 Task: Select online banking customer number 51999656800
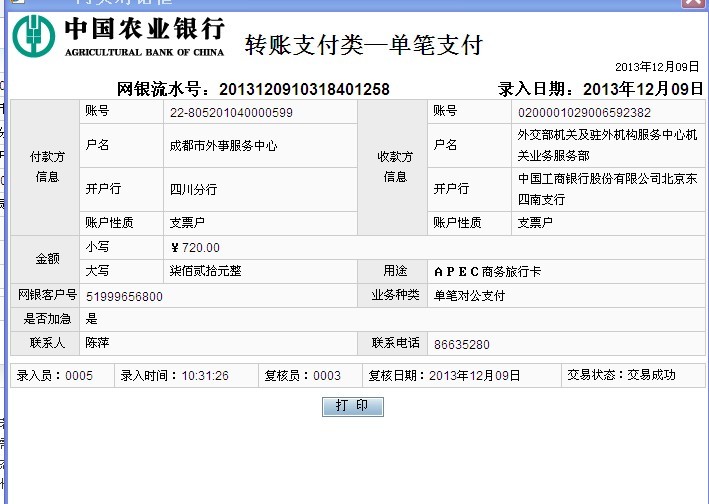click(x=124, y=297)
